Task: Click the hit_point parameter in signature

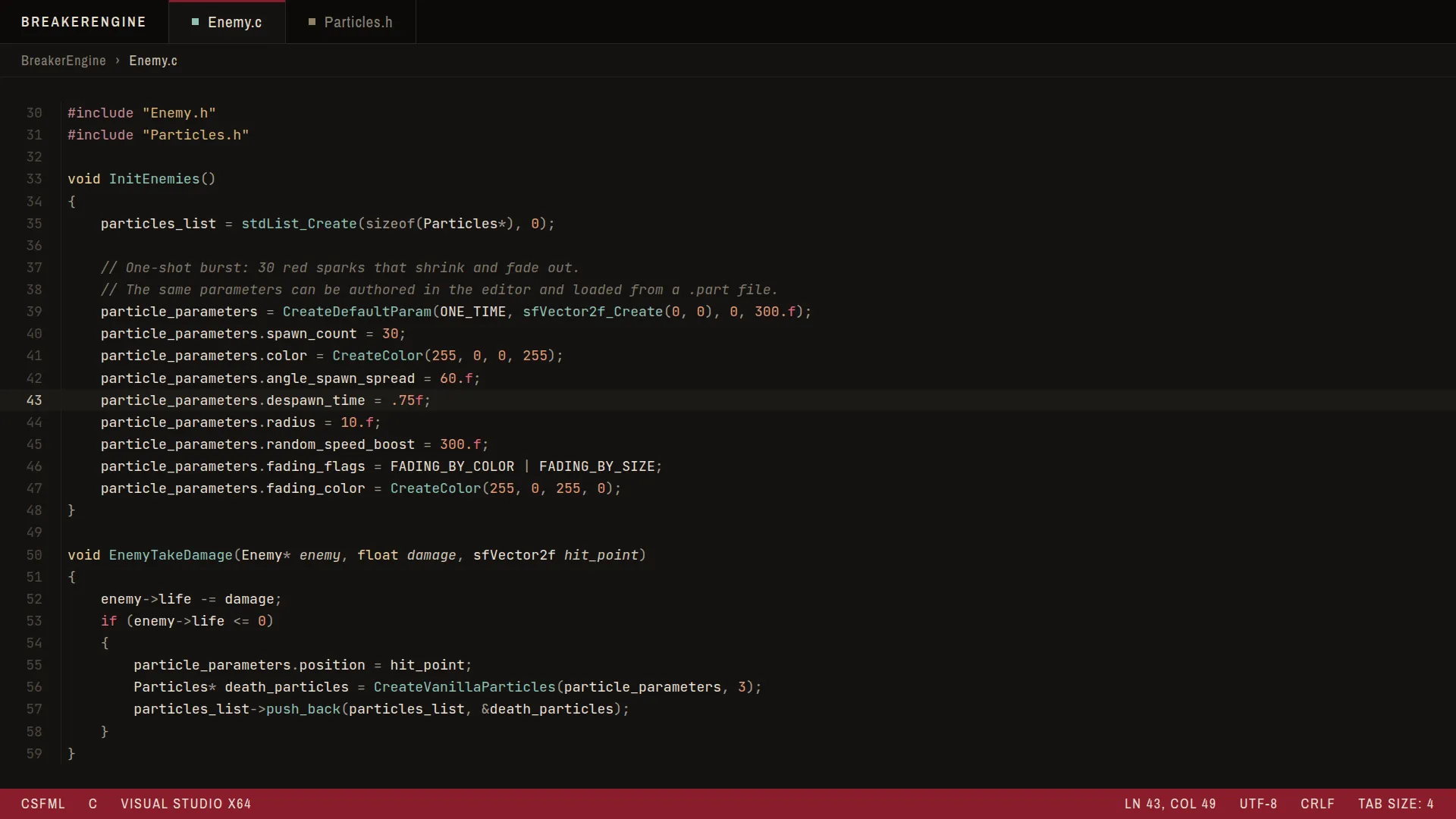Action: [x=601, y=555]
